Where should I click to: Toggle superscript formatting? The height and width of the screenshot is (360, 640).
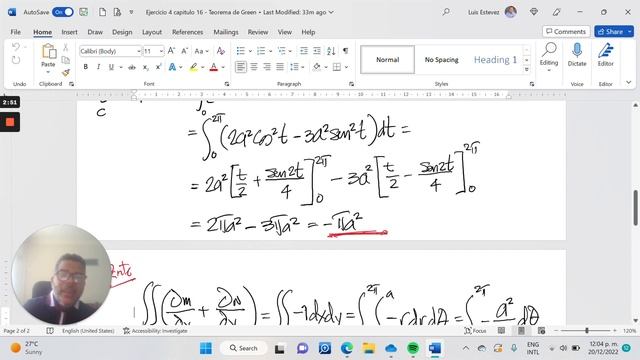pyautogui.click(x=158, y=67)
